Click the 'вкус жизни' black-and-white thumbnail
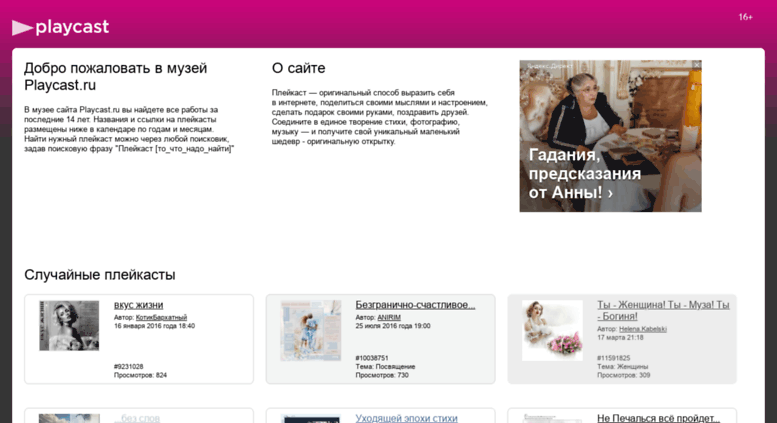This screenshot has width=777, height=423. [x=69, y=325]
